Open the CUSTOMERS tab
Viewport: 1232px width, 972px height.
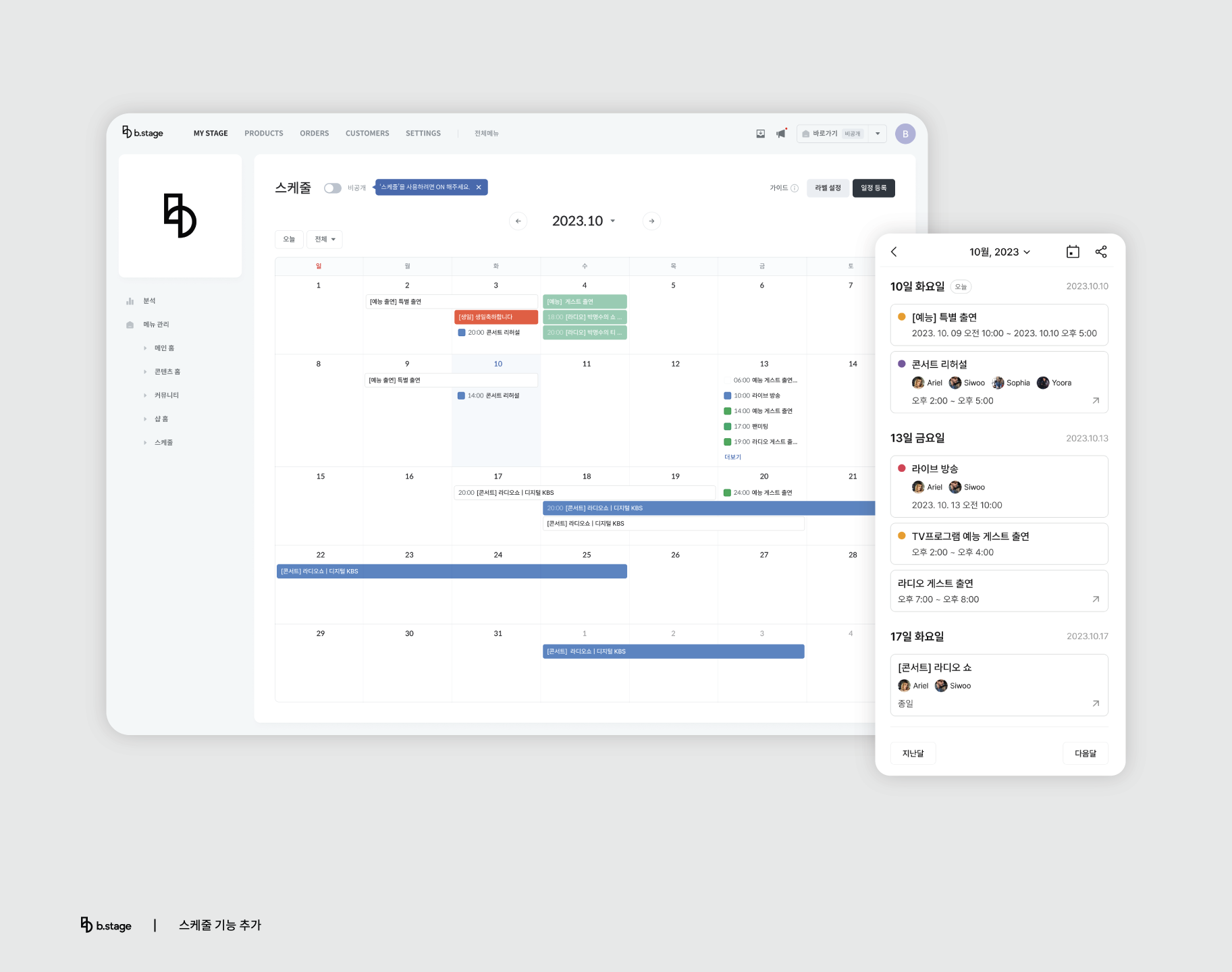tap(367, 134)
